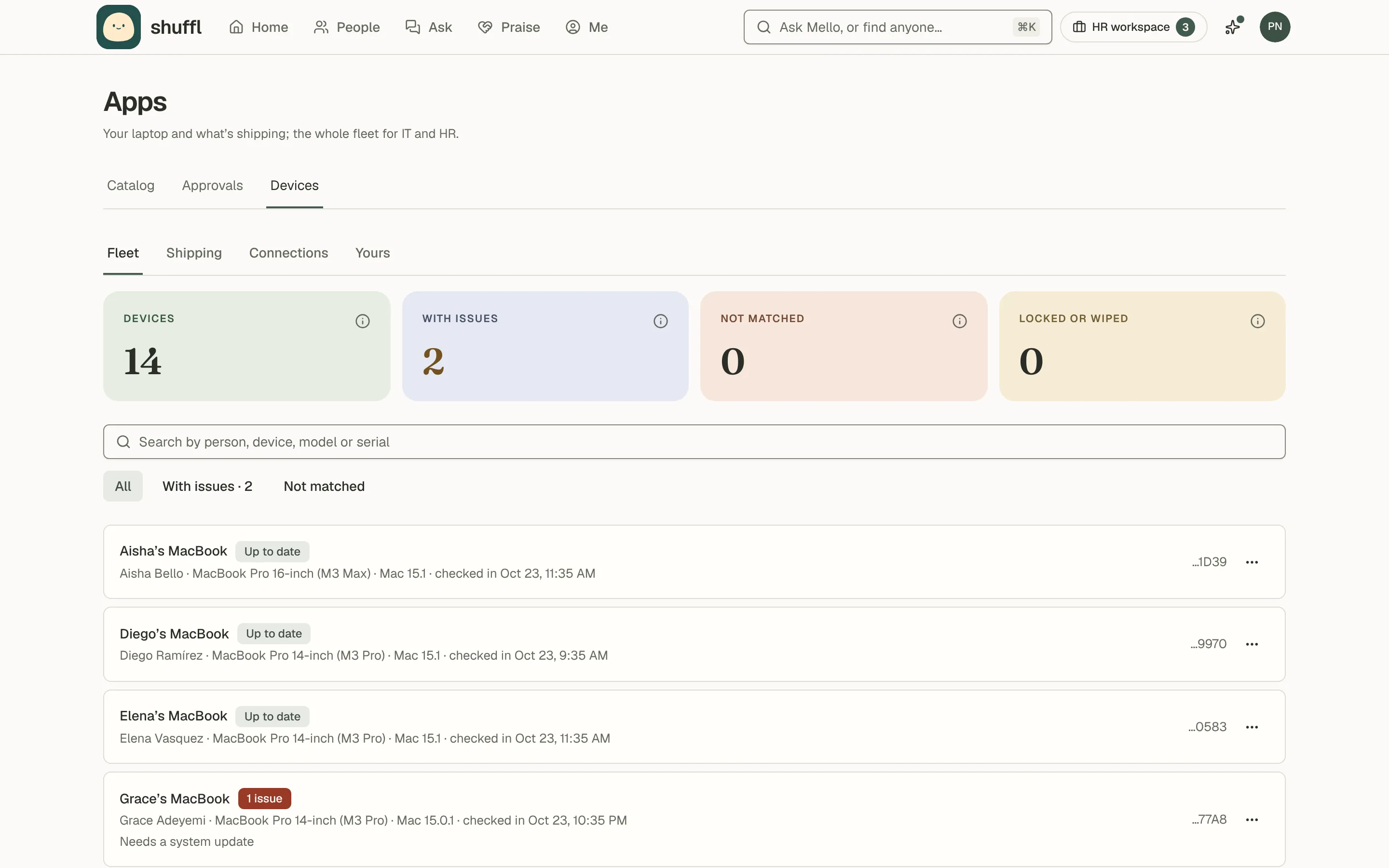Open the PN user avatar menu
Image resolution: width=1389 pixels, height=868 pixels.
tap(1275, 27)
